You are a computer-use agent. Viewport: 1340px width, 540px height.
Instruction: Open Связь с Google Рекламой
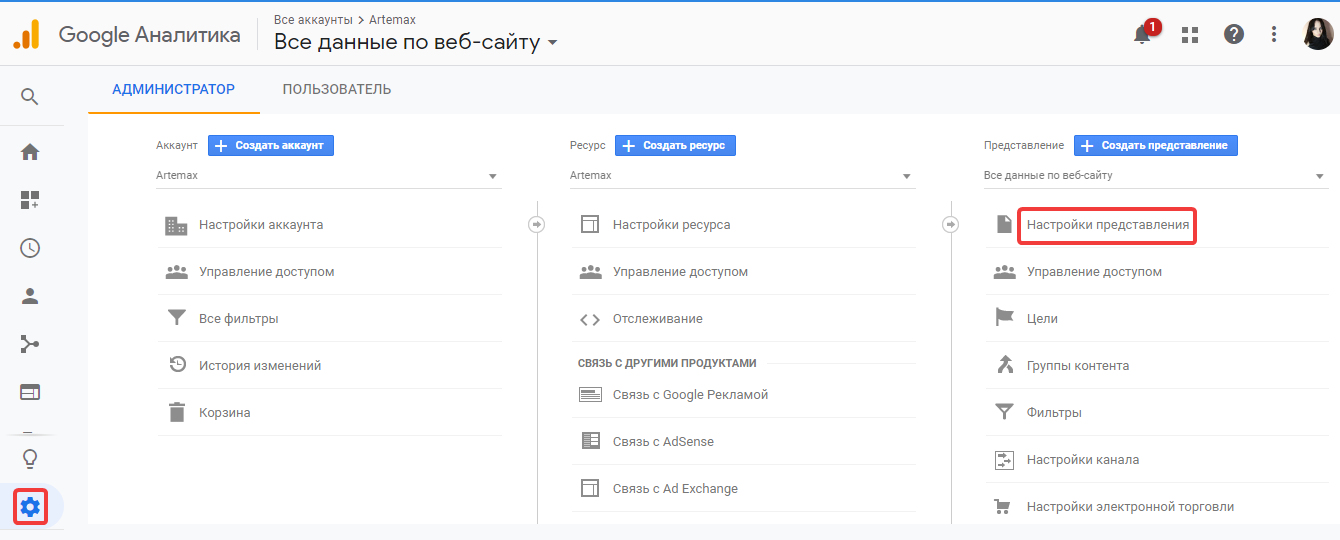pos(690,395)
